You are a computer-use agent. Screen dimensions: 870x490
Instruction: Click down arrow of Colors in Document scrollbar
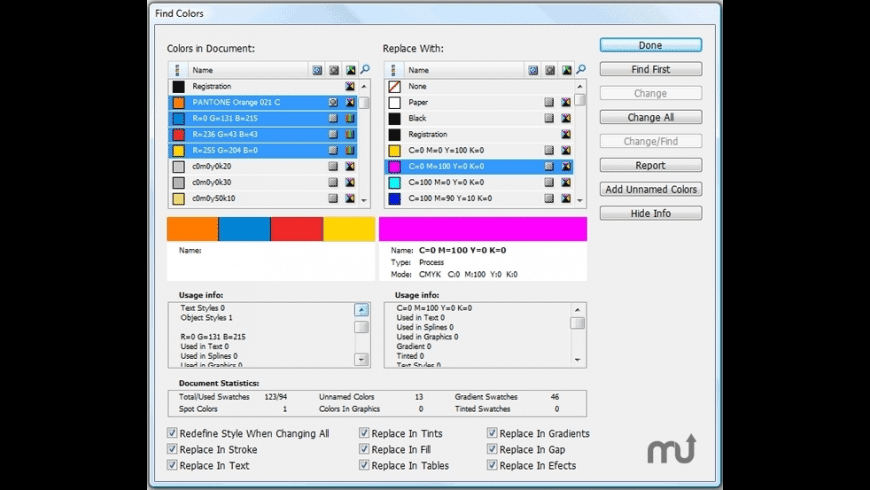tap(364, 200)
